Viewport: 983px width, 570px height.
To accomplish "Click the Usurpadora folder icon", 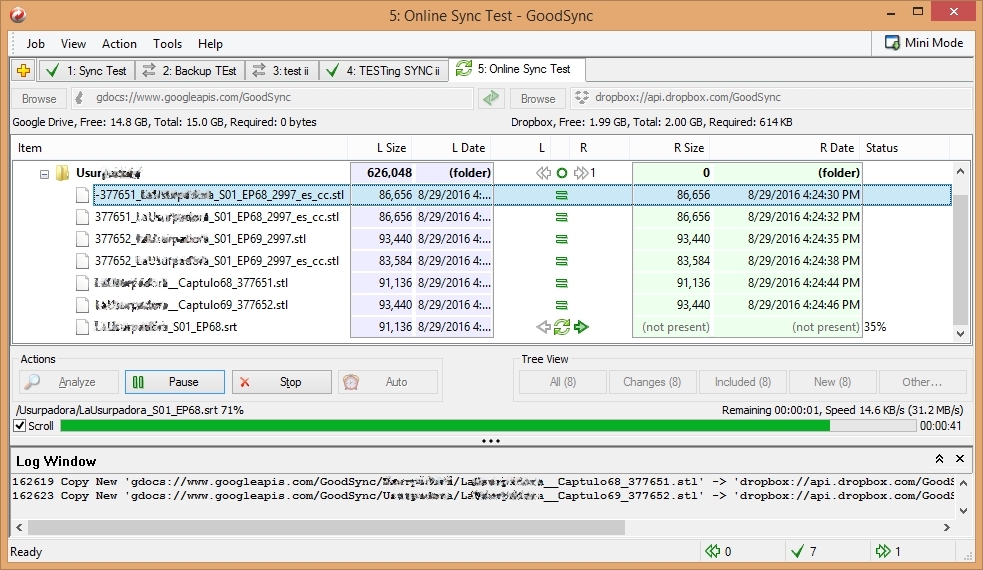I will [x=62, y=172].
